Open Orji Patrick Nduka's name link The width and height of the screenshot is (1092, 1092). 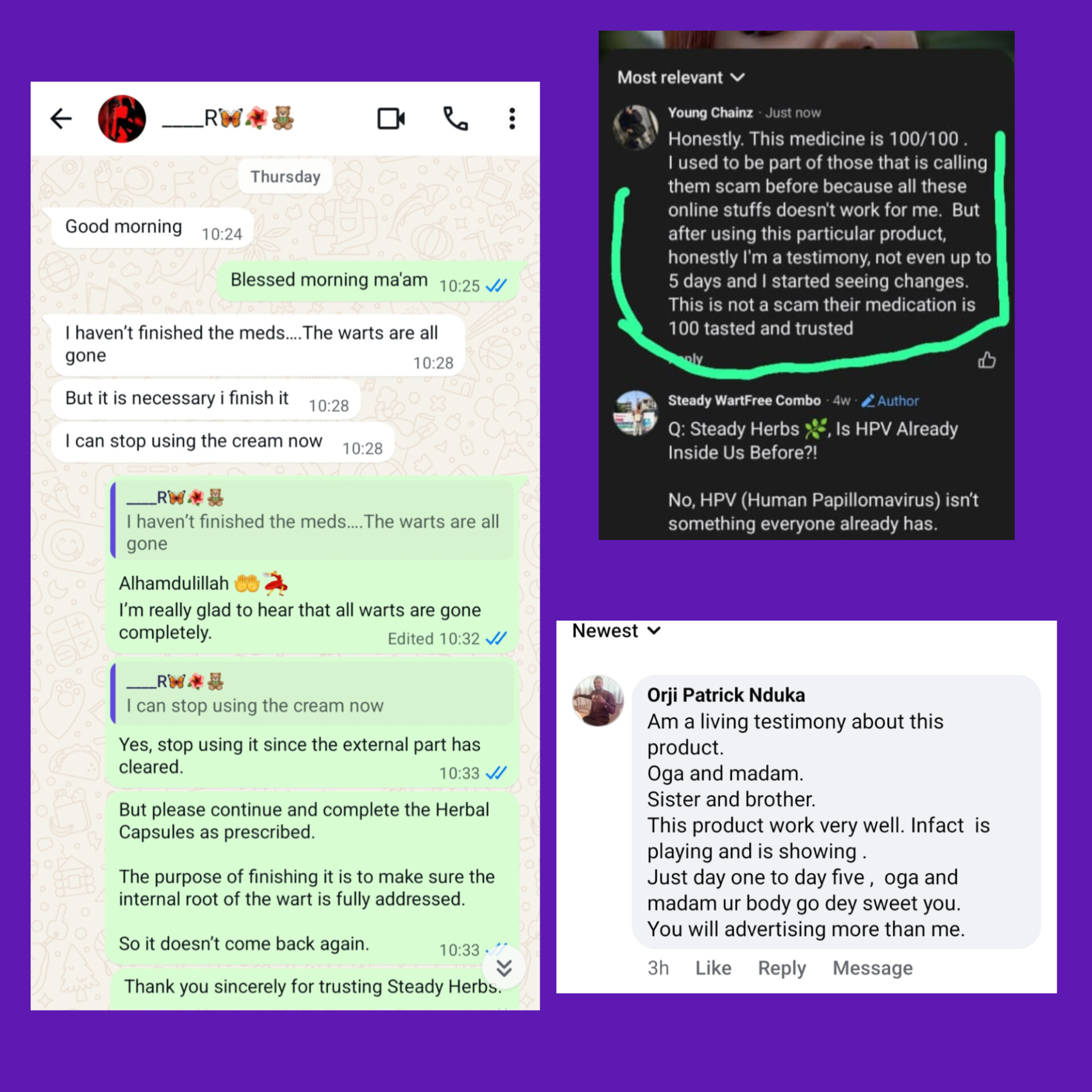point(726,695)
